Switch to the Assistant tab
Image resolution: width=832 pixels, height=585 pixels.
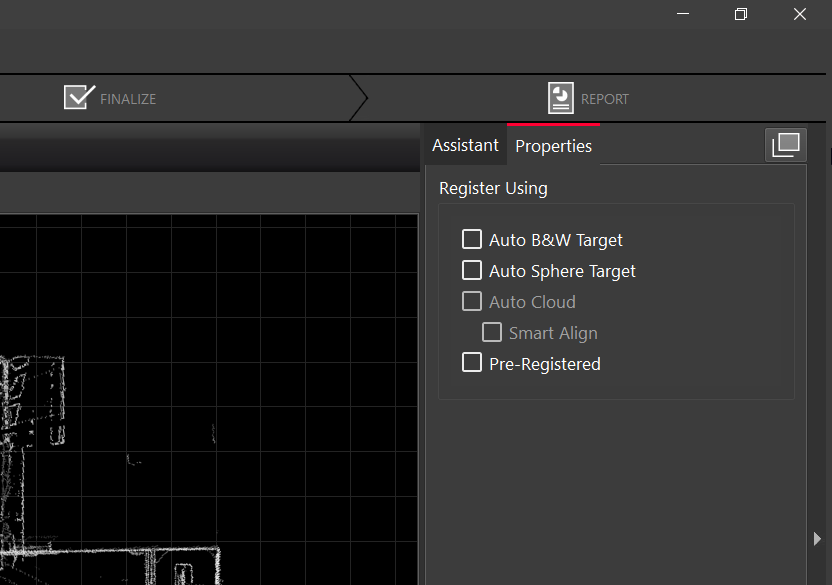[x=465, y=145]
